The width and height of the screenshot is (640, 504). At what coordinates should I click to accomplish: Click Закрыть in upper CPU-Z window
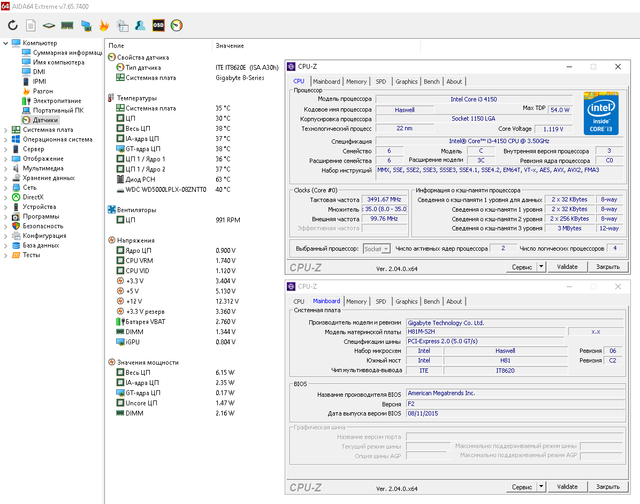tap(608, 267)
